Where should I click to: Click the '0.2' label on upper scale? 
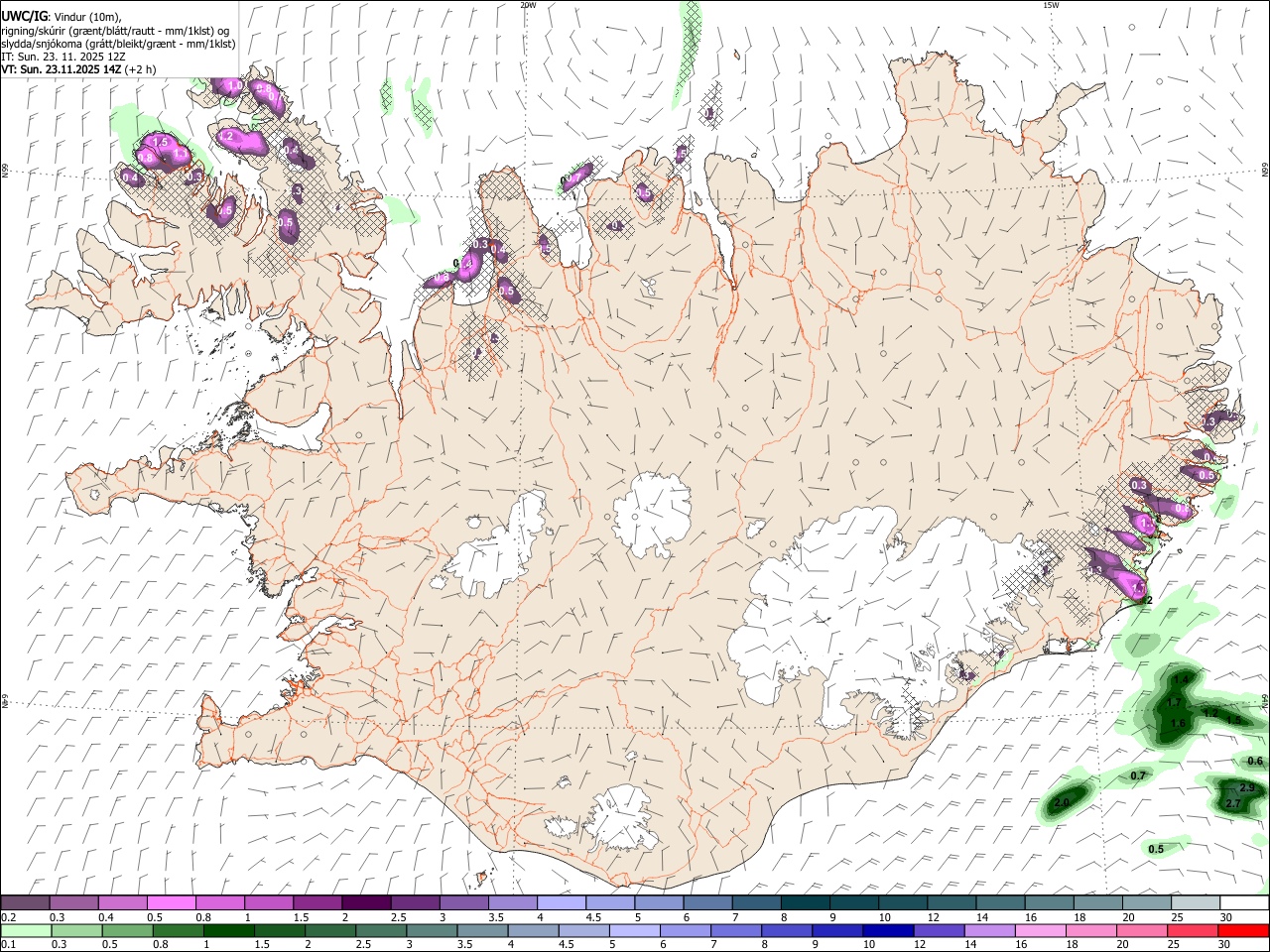click(x=9, y=917)
